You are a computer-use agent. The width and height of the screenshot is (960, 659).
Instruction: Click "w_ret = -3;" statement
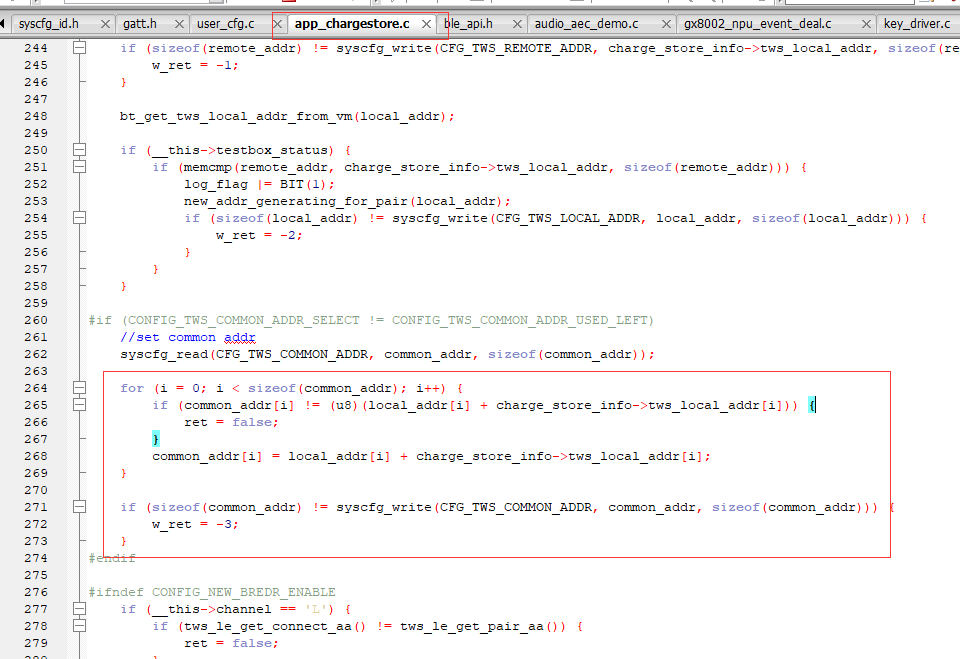(195, 524)
